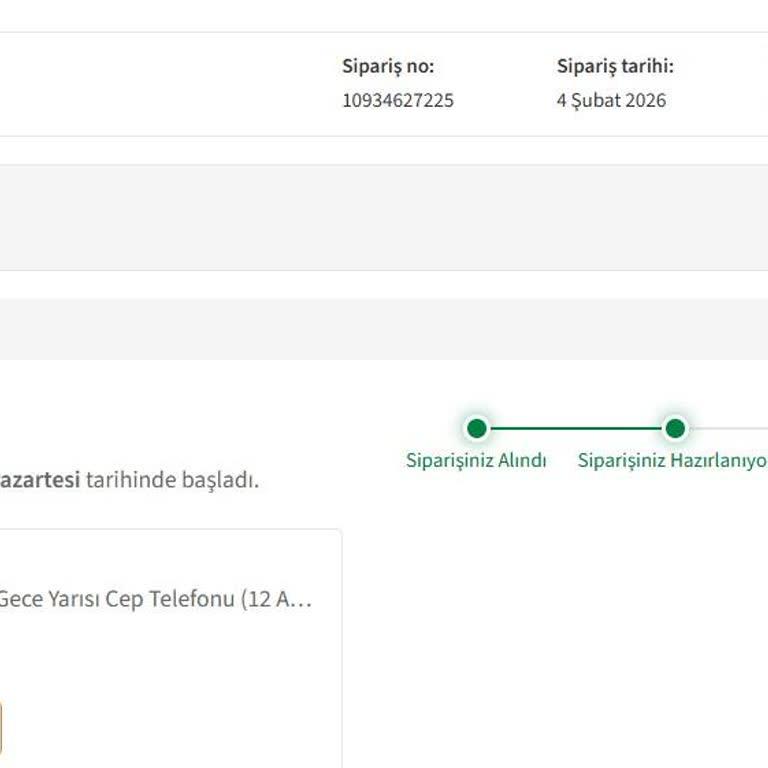Click the 'tarihinde başladı' delivery text
Image resolution: width=768 pixels, height=768 pixels.
point(172,480)
